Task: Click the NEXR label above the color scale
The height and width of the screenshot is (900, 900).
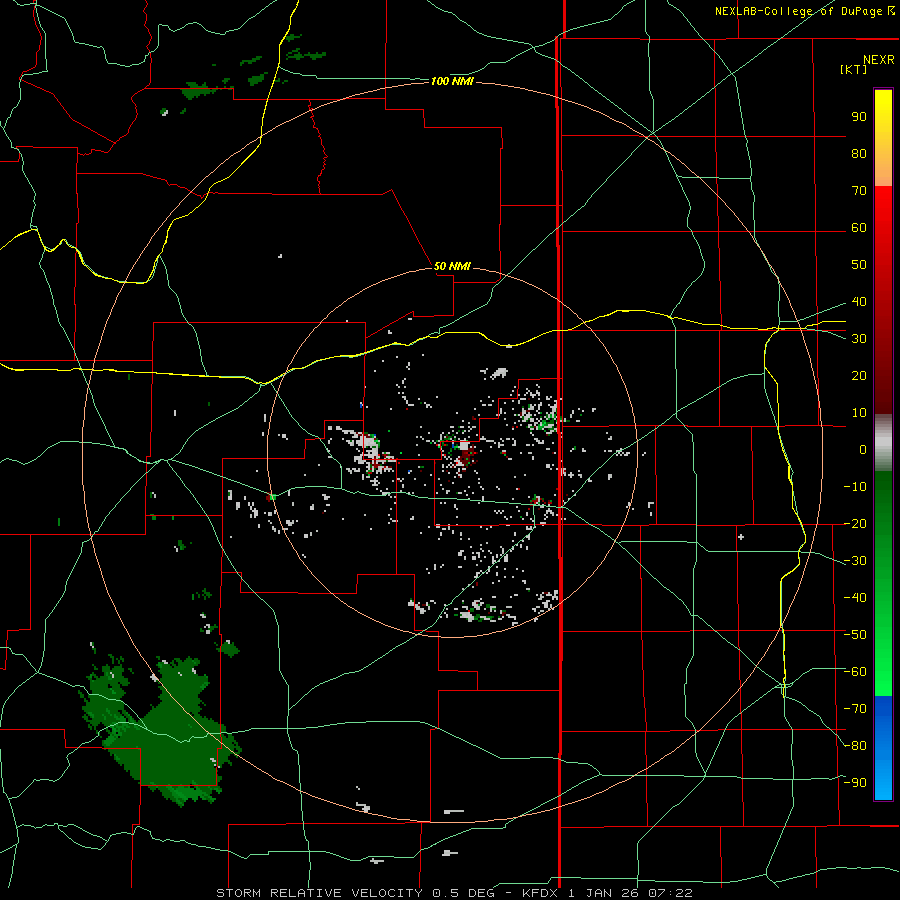Action: click(878, 60)
